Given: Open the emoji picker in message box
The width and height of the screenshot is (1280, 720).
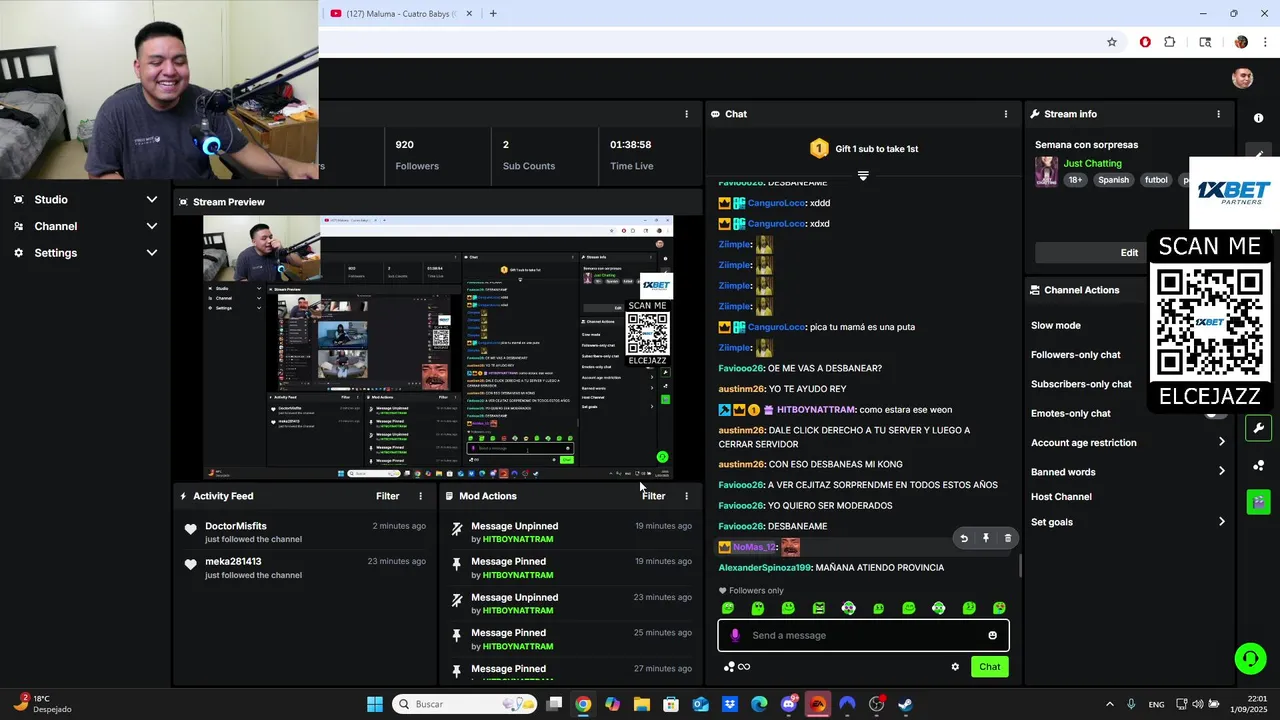Looking at the screenshot, I should [992, 635].
